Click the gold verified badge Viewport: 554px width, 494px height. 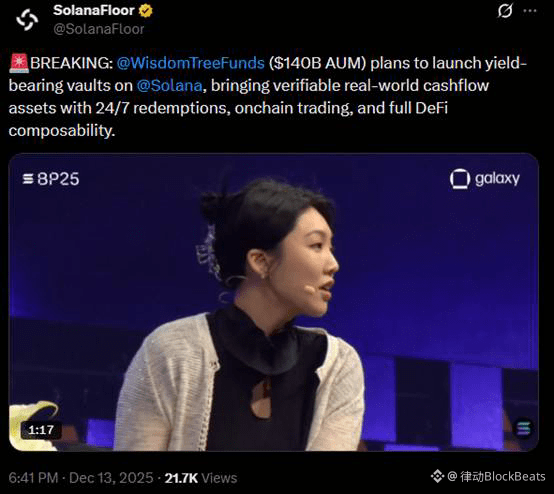(145, 11)
